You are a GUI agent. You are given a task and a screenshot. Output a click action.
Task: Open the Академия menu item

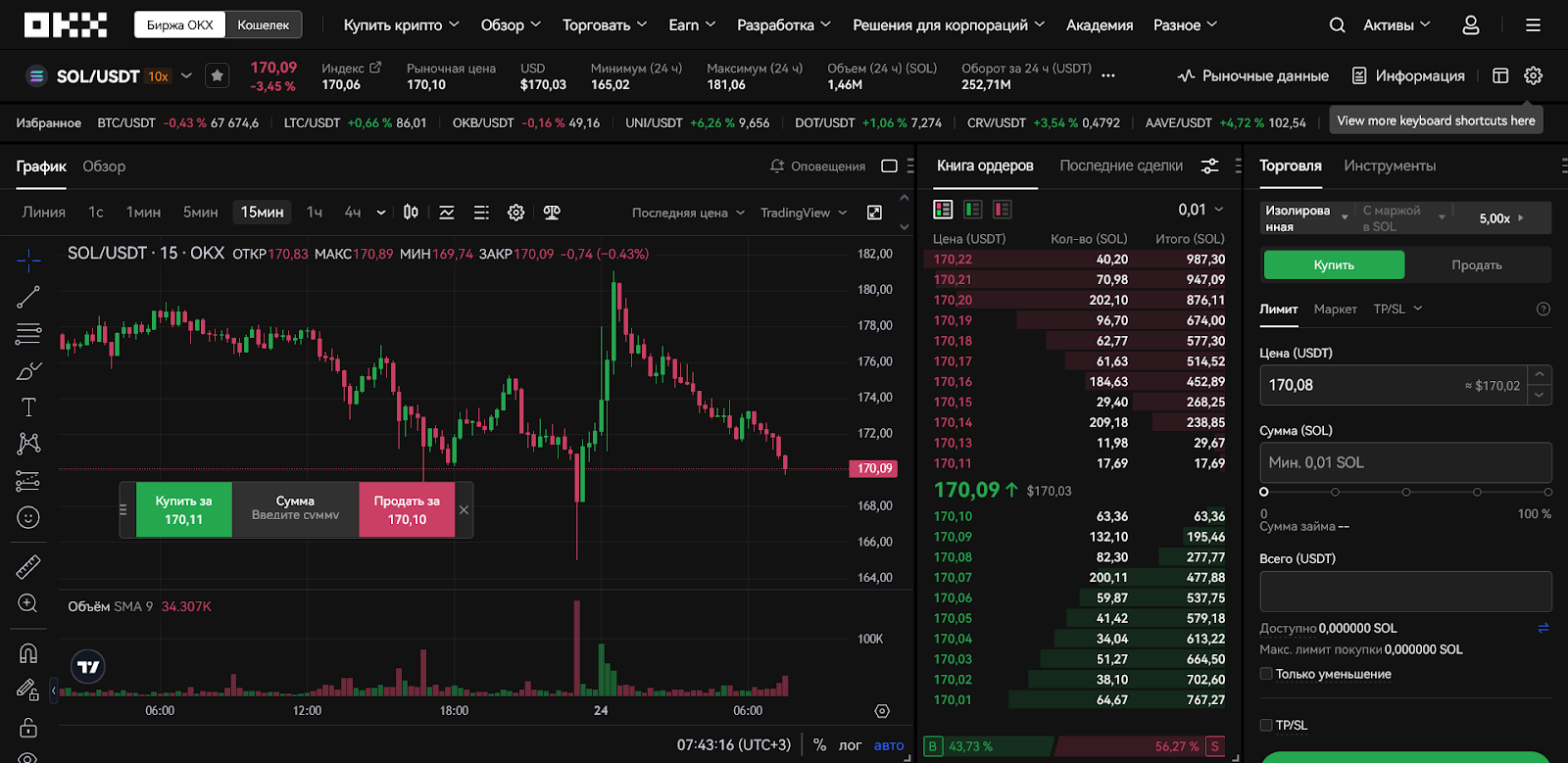1100,25
